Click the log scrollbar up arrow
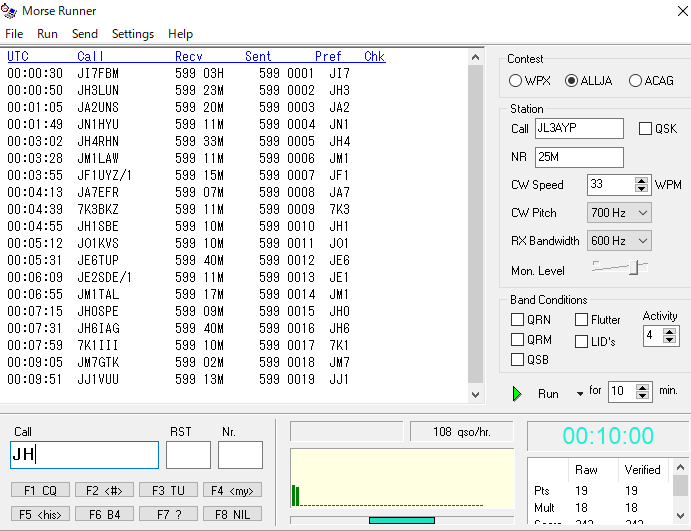The image size is (691, 531). click(475, 57)
